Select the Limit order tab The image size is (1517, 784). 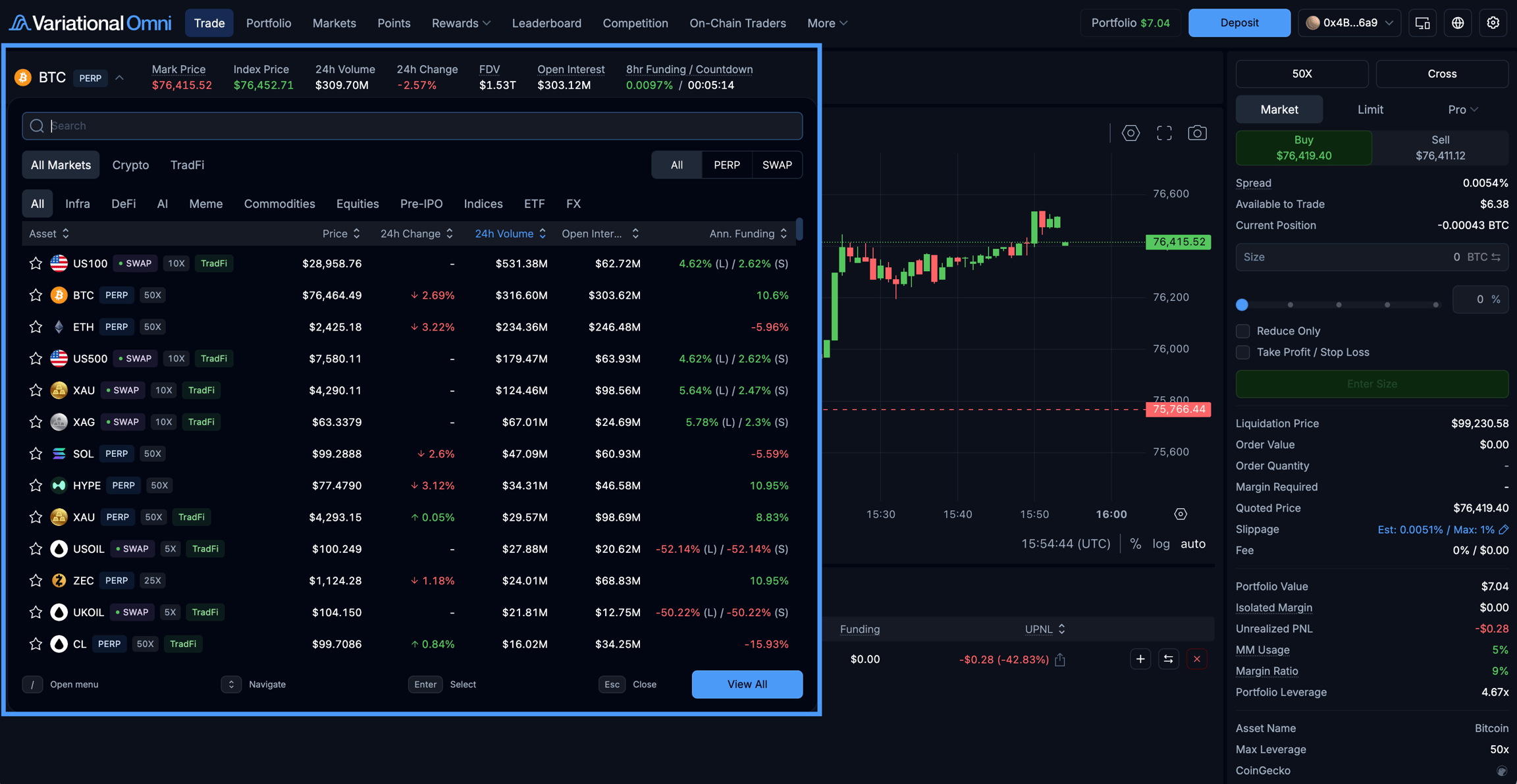pos(1370,109)
